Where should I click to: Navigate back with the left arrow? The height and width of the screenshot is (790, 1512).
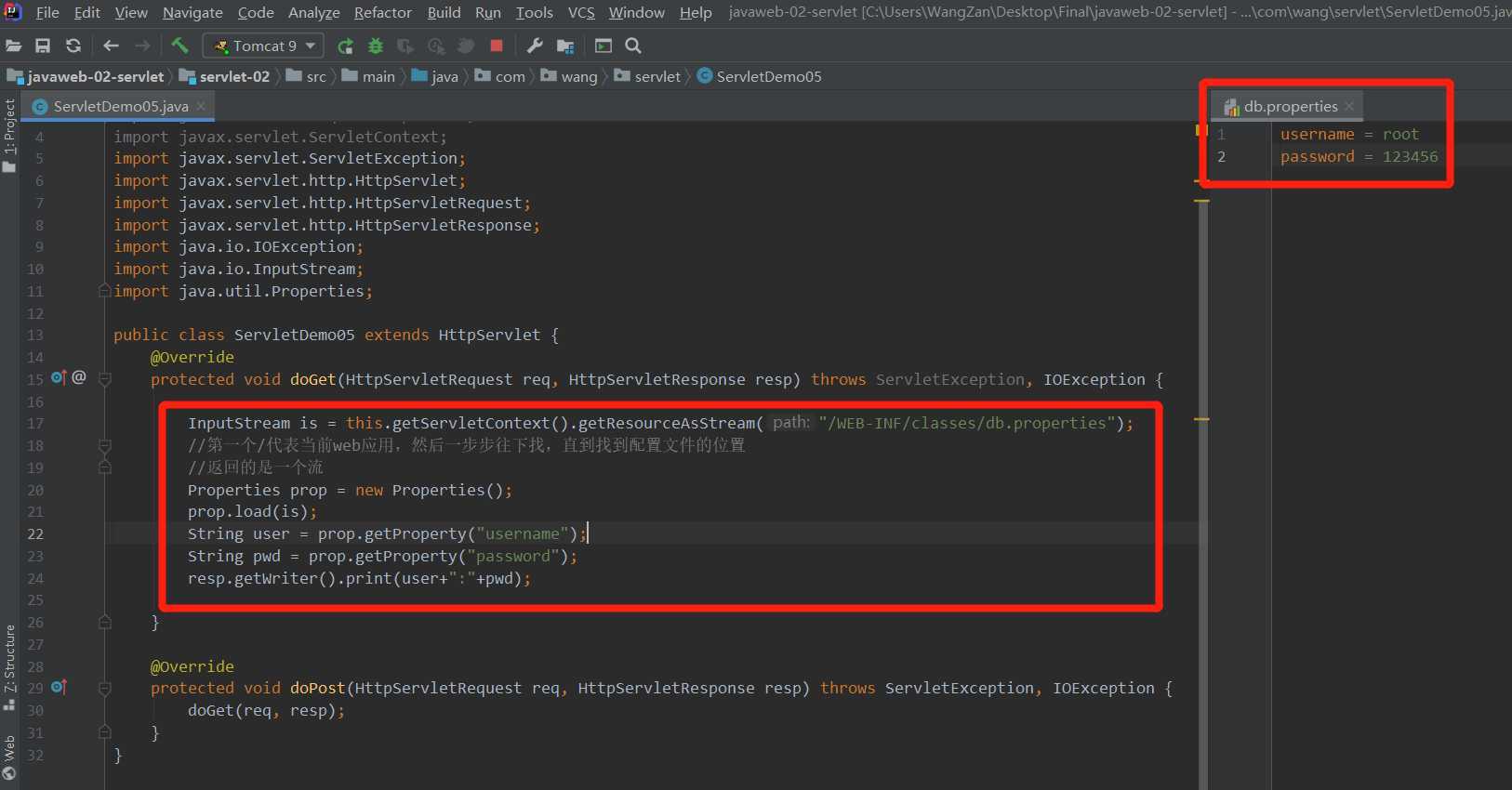point(111,46)
